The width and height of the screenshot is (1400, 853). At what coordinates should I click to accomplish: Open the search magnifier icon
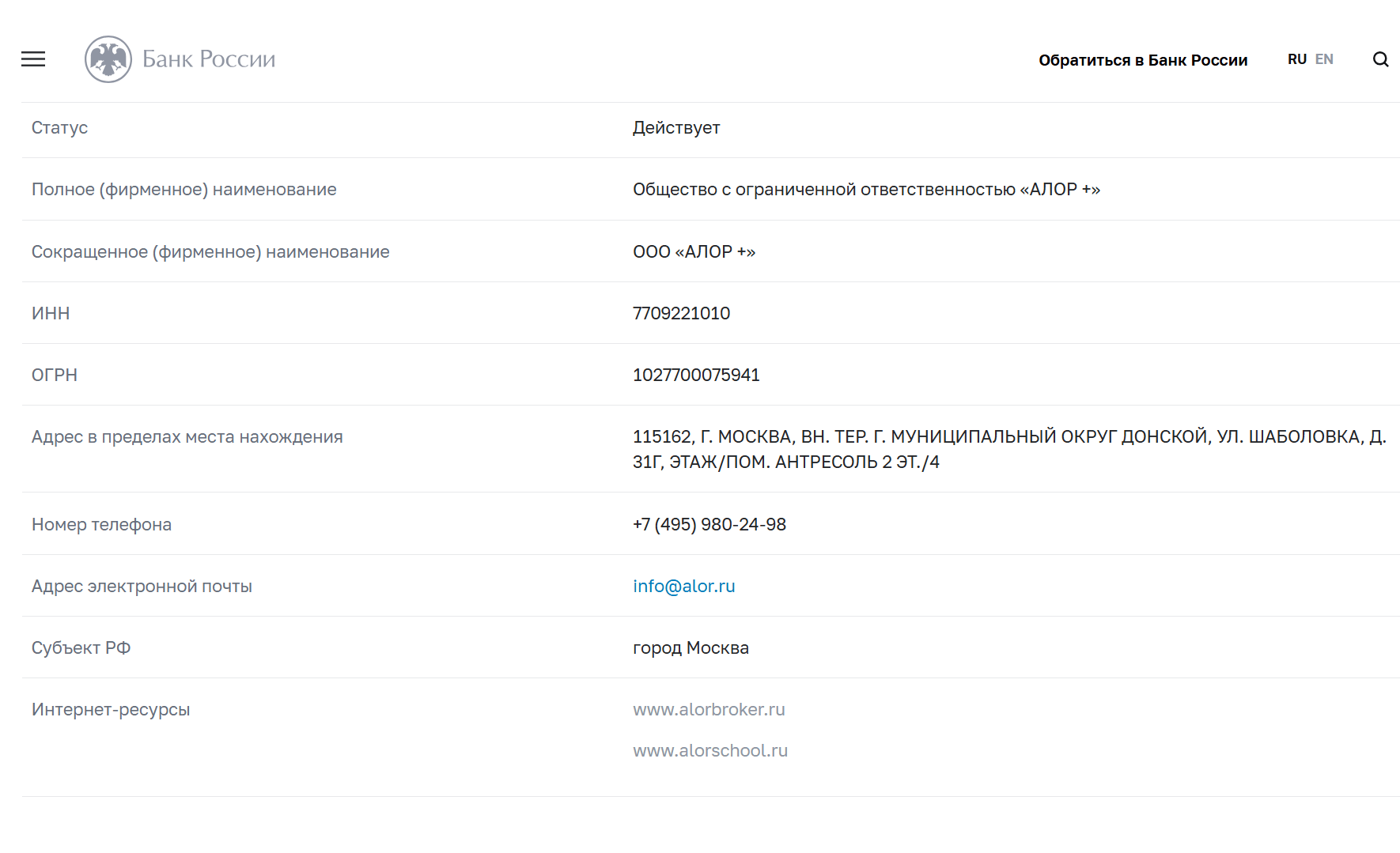pos(1381,59)
